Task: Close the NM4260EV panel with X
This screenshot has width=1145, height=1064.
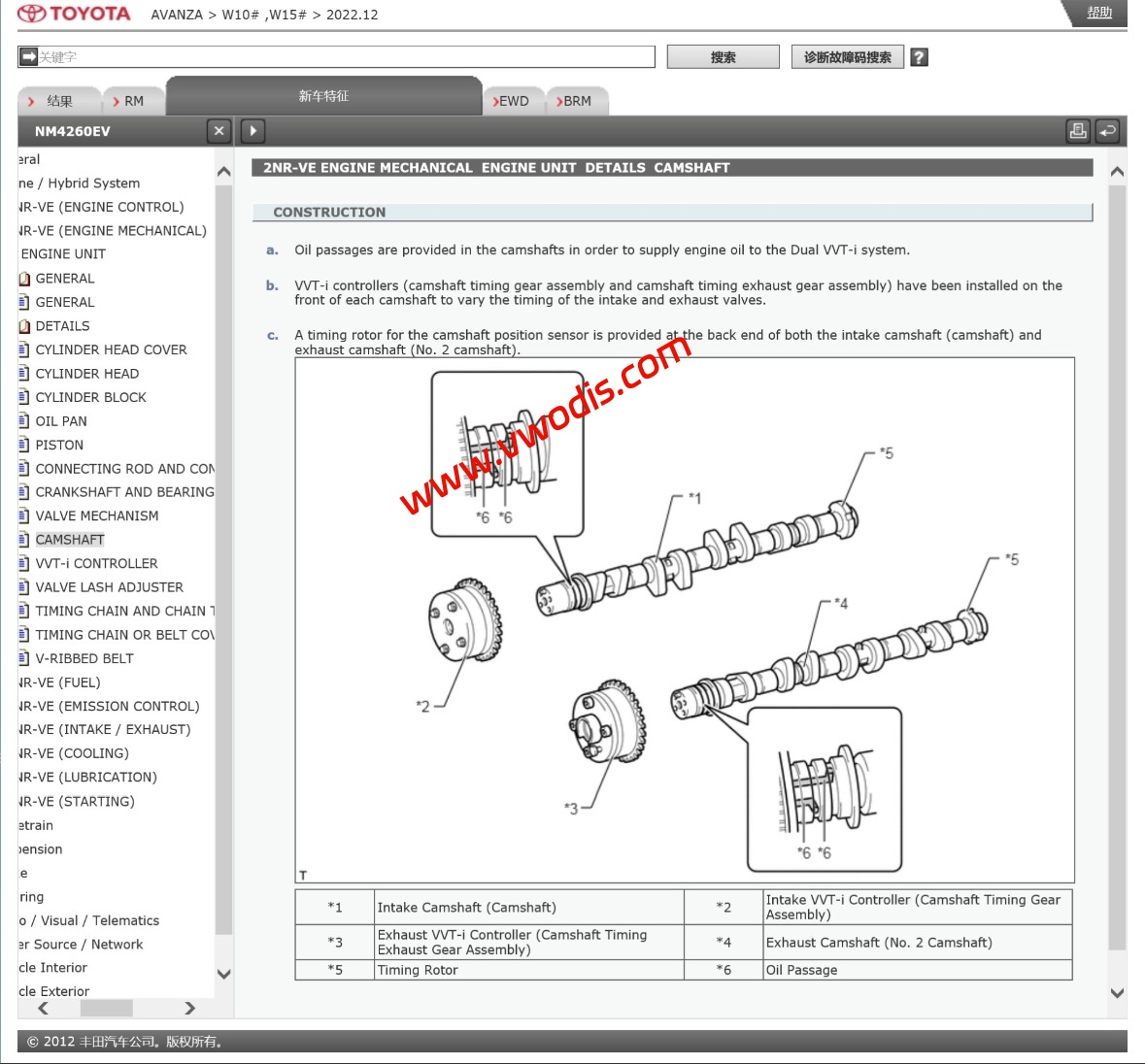Action: (x=219, y=131)
